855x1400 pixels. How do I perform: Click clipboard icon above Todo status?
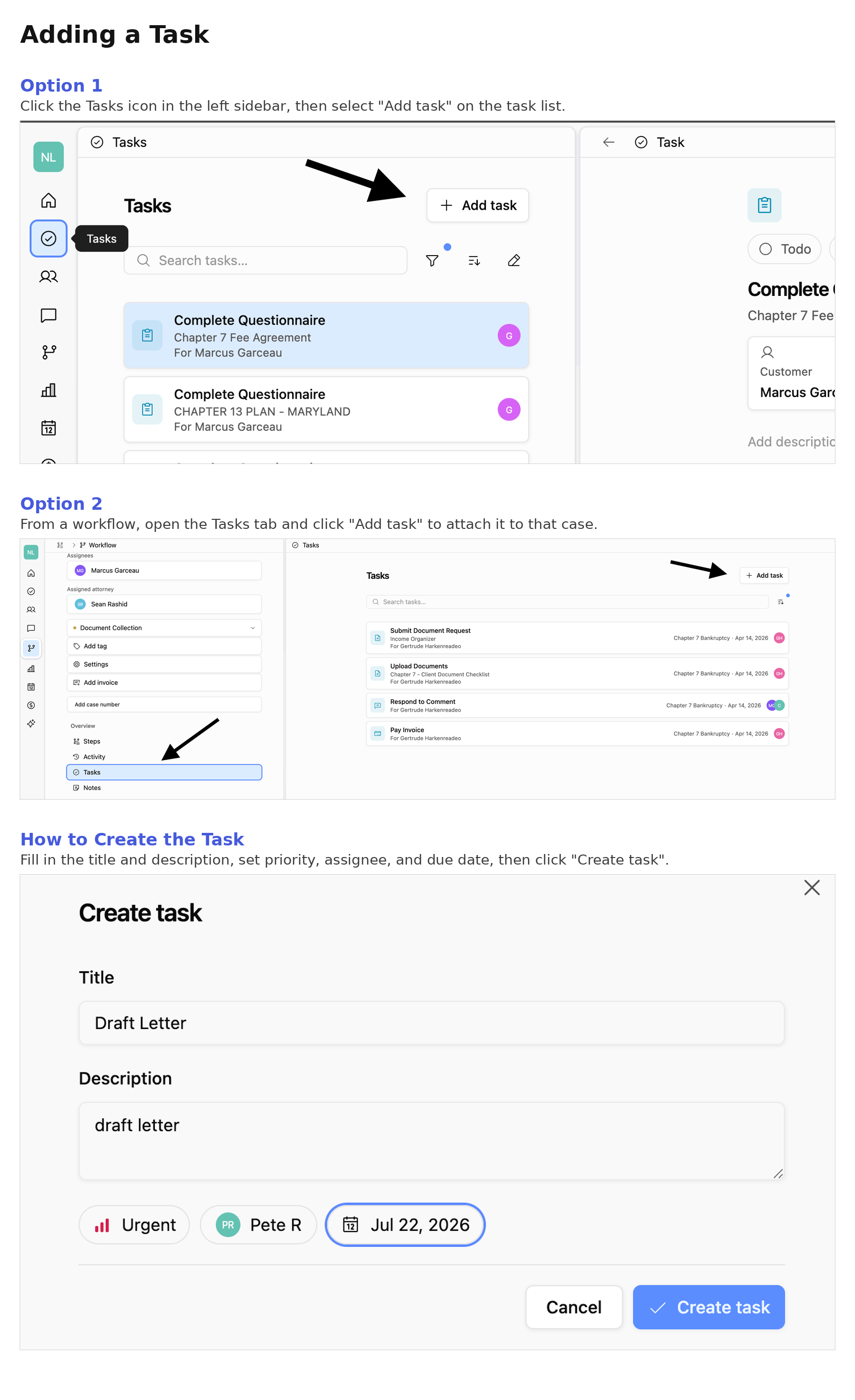pos(764,205)
